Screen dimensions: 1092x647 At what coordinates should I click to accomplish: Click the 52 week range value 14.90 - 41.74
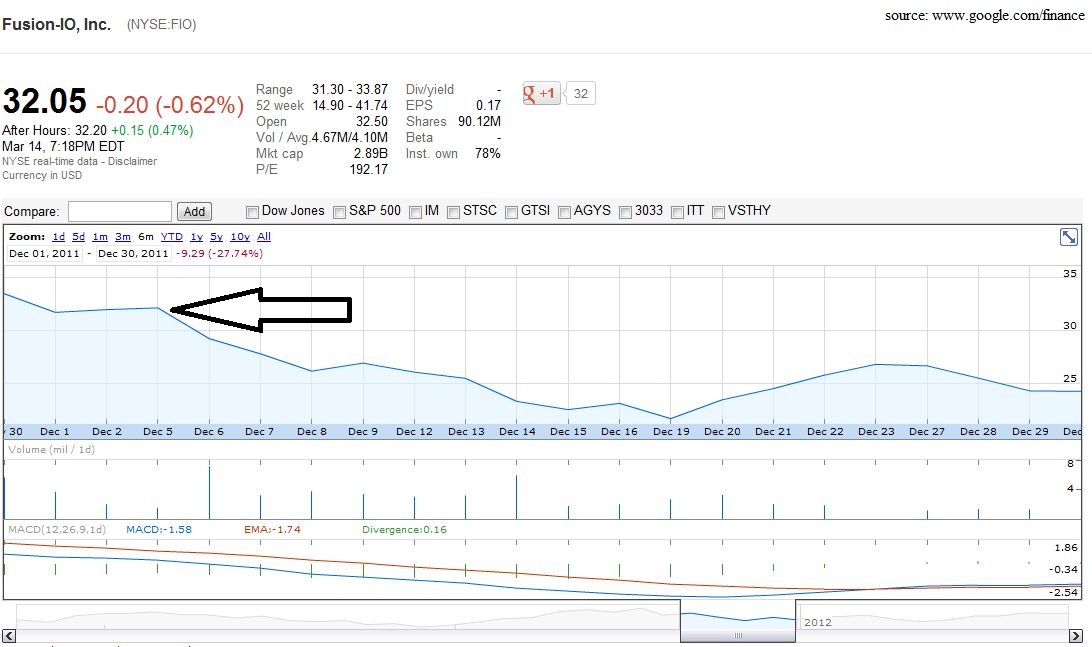coord(350,105)
